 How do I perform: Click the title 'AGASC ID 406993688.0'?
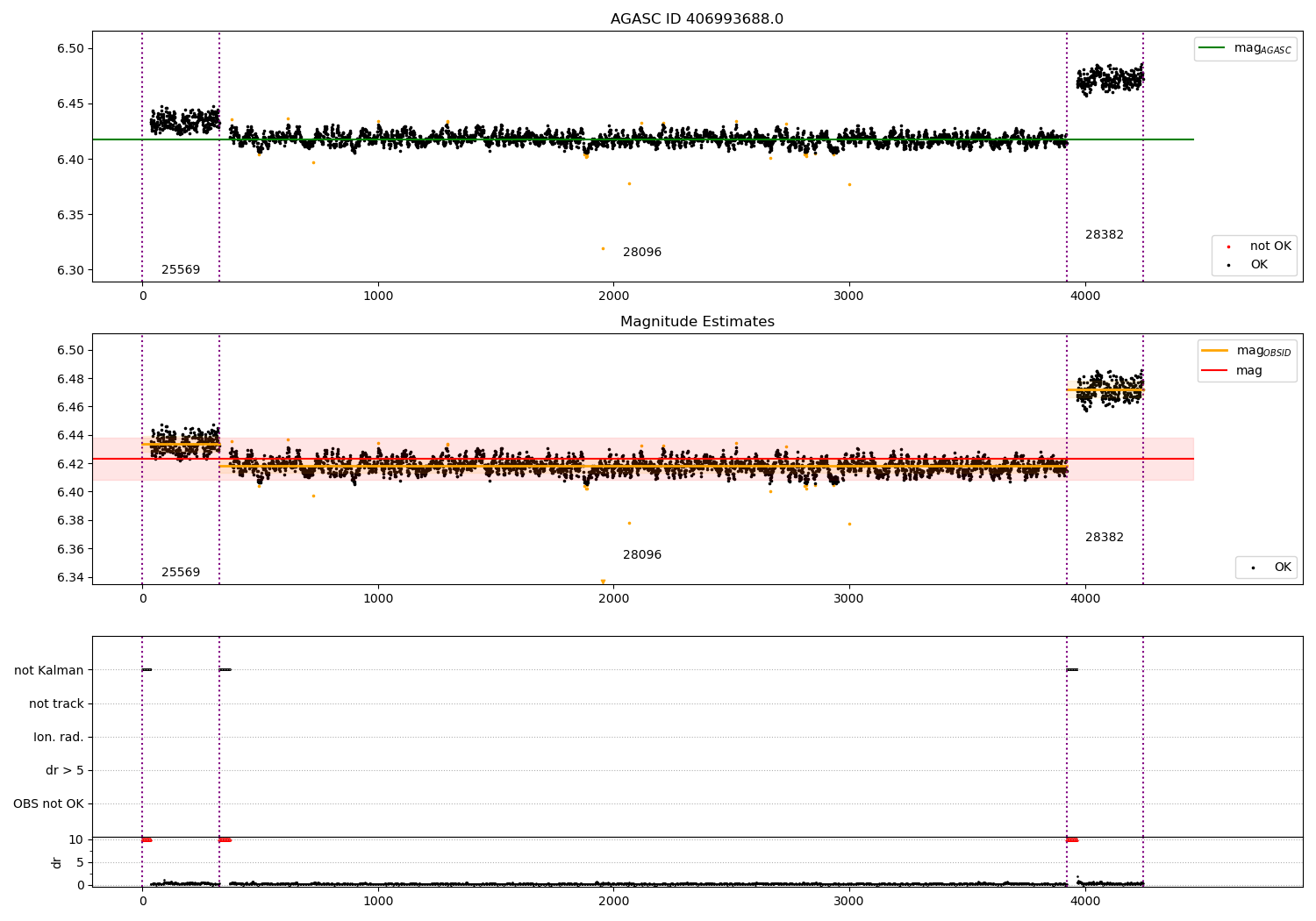[x=697, y=19]
